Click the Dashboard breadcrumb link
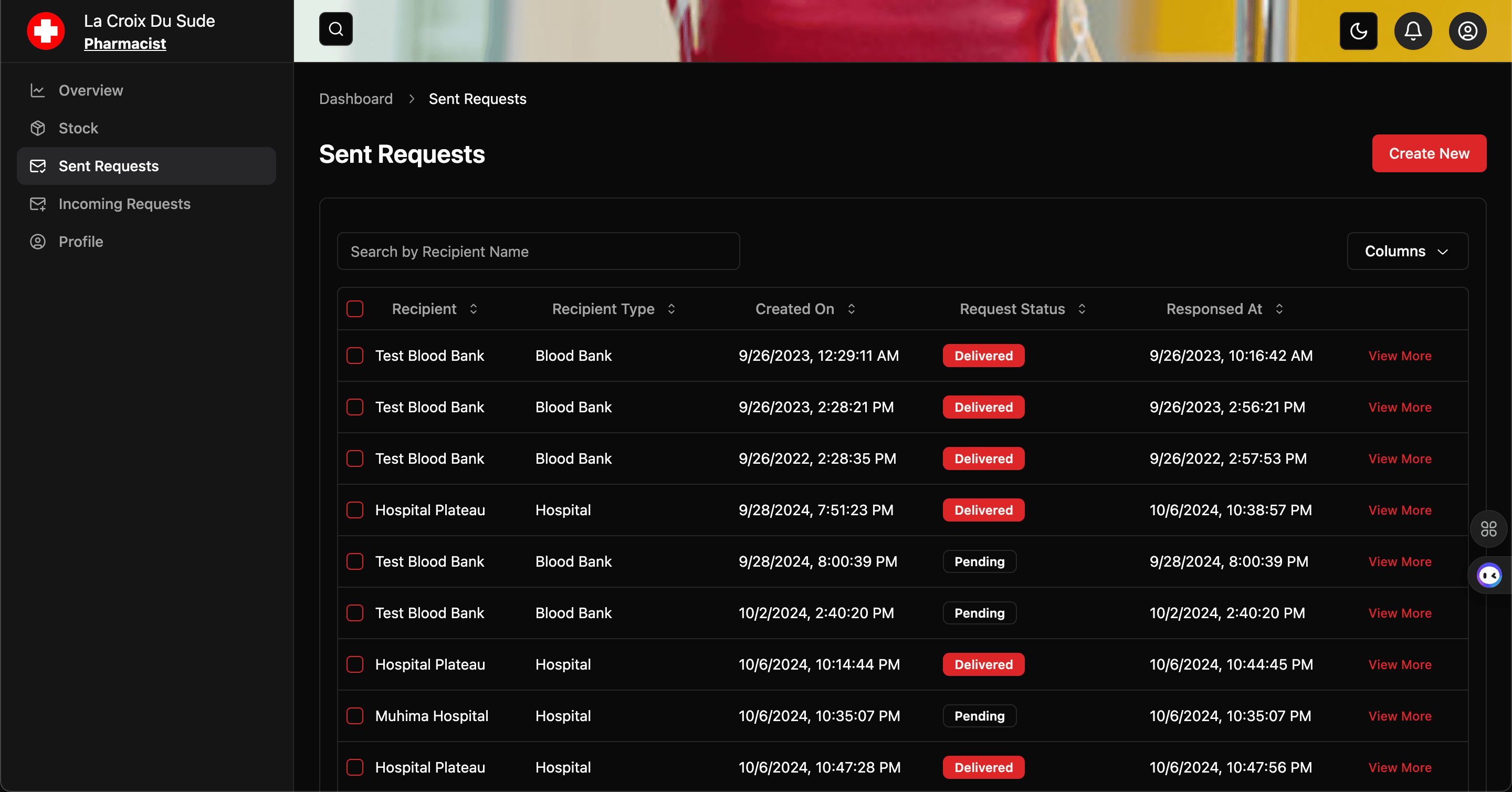The width and height of the screenshot is (1512, 792). coord(356,99)
